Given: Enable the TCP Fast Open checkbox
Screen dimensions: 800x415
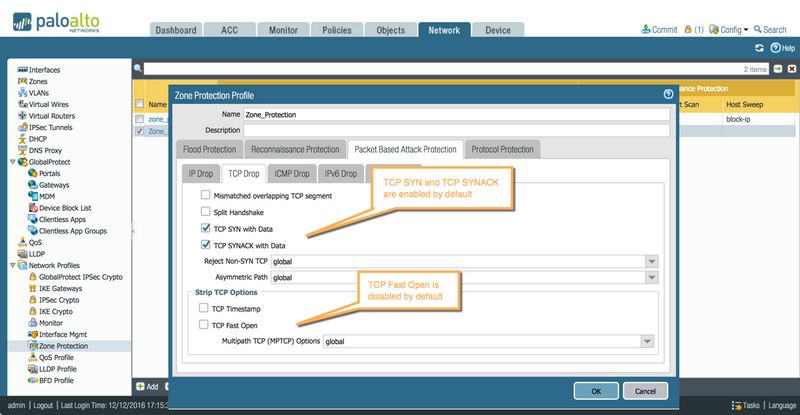Looking at the screenshot, I should (204, 325).
